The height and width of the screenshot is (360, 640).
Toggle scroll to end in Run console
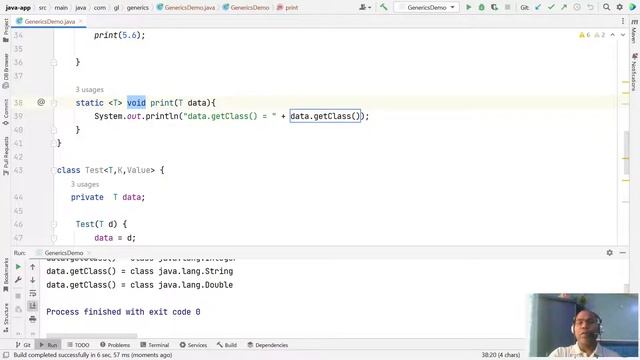[33, 306]
